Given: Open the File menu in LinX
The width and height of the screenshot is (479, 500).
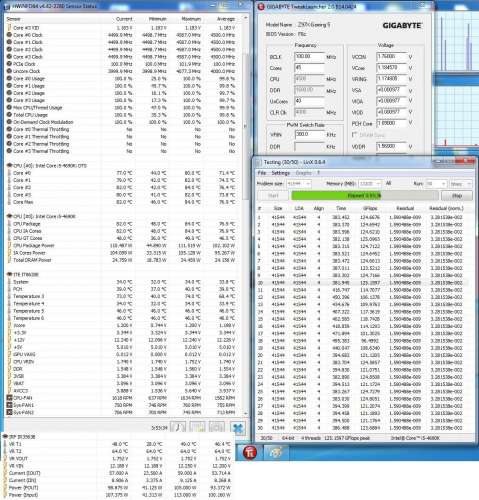Looking at the screenshot, I should coord(262,173).
